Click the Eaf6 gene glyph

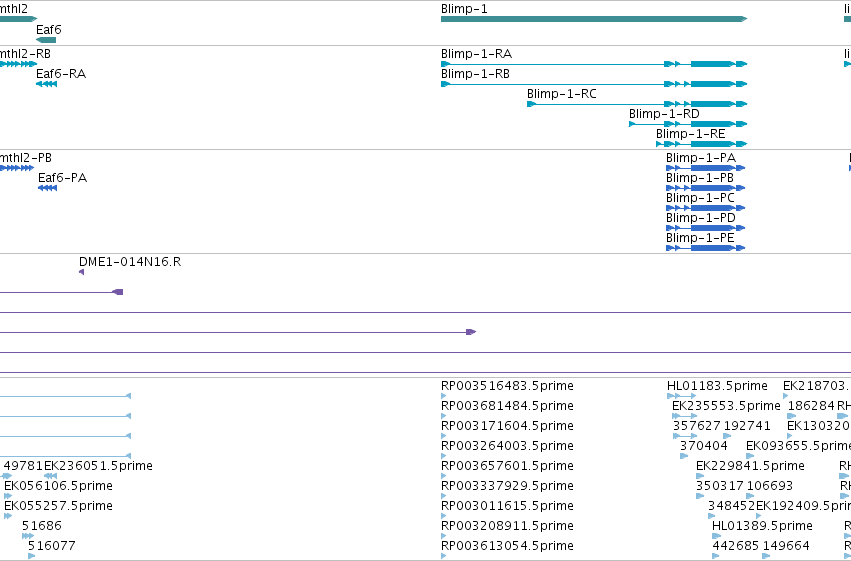pos(46,40)
